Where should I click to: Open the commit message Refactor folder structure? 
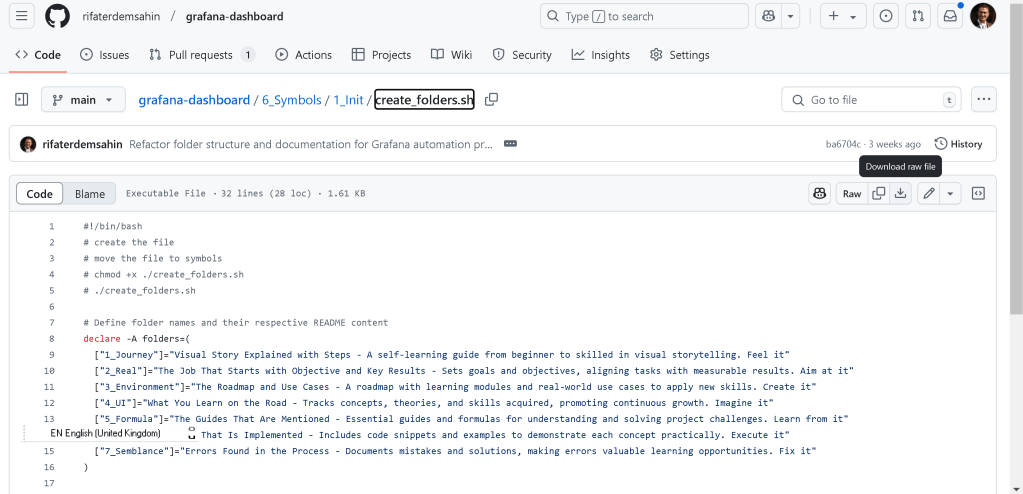(x=311, y=144)
